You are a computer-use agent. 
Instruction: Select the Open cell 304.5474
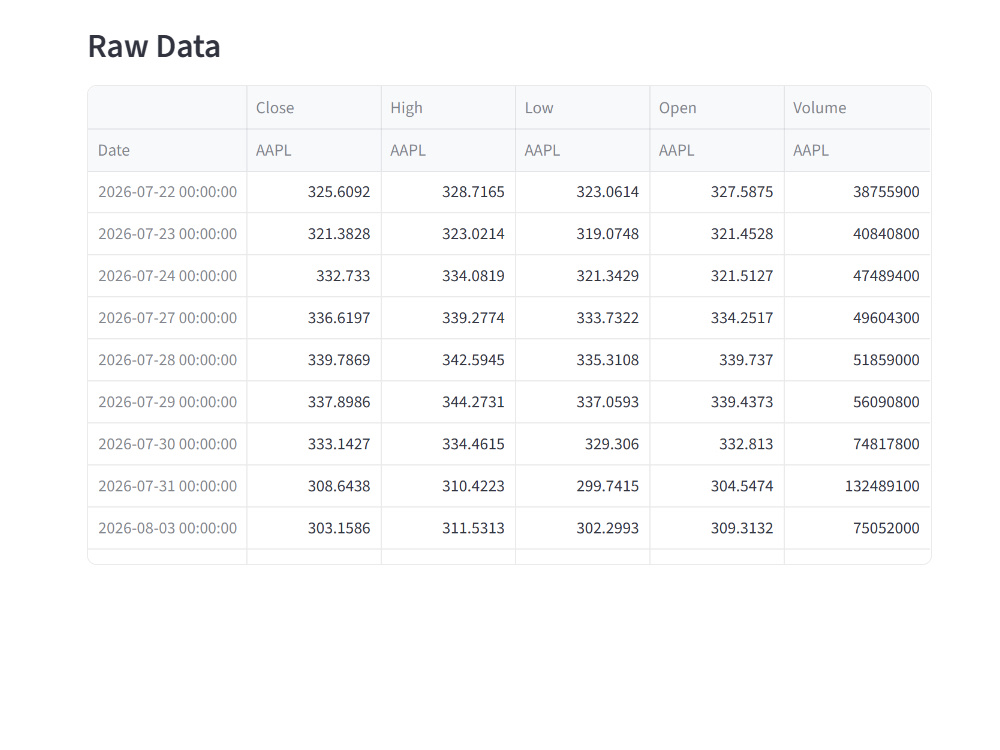[717, 487]
